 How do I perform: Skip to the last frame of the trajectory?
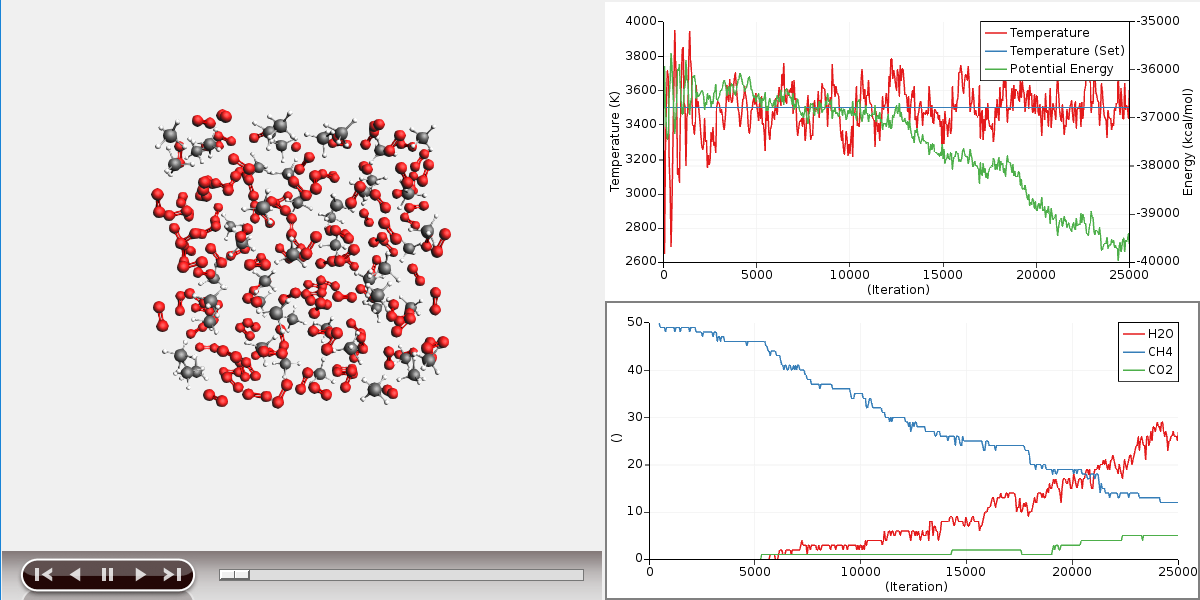[x=172, y=574]
